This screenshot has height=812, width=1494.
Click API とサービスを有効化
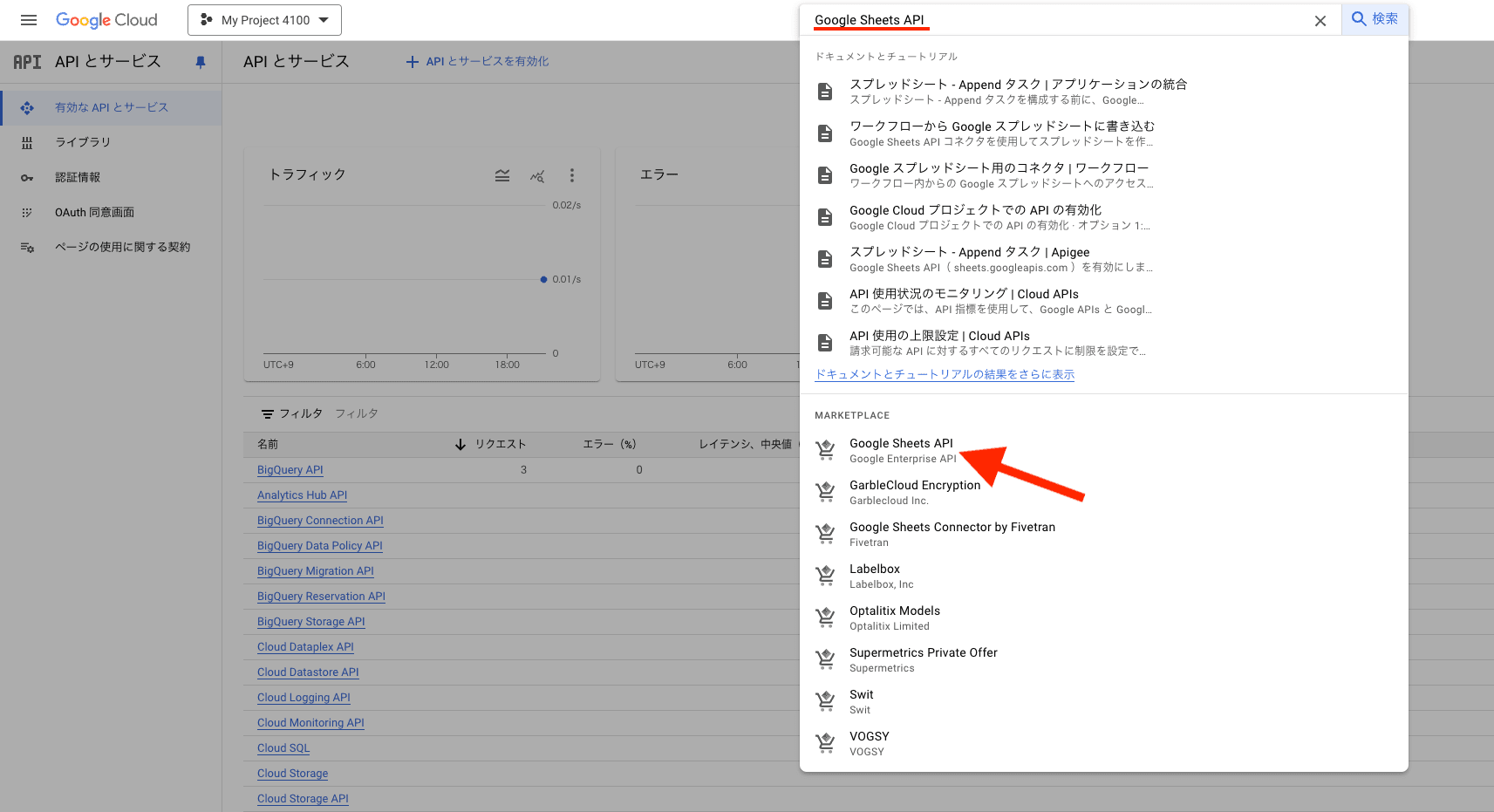click(x=477, y=61)
